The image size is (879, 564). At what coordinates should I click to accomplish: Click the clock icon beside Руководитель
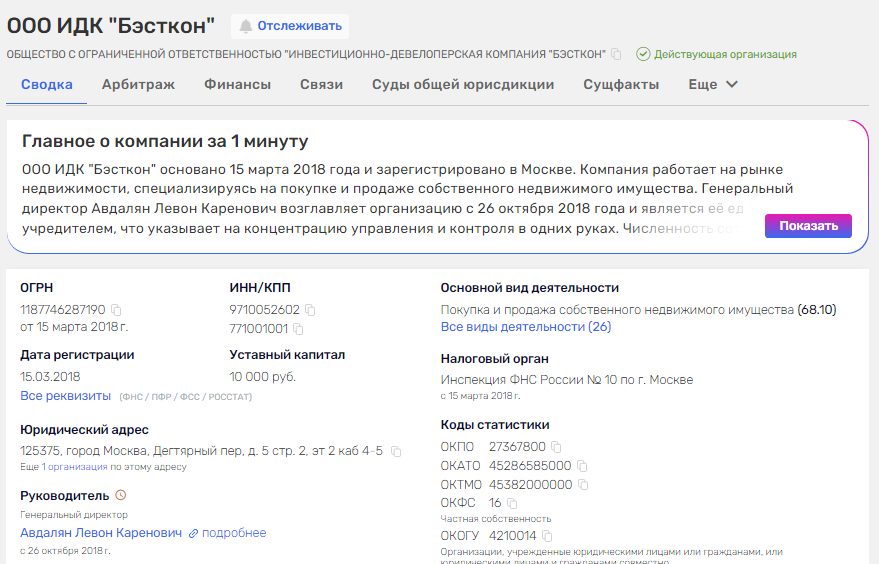pyautogui.click(x=121, y=494)
